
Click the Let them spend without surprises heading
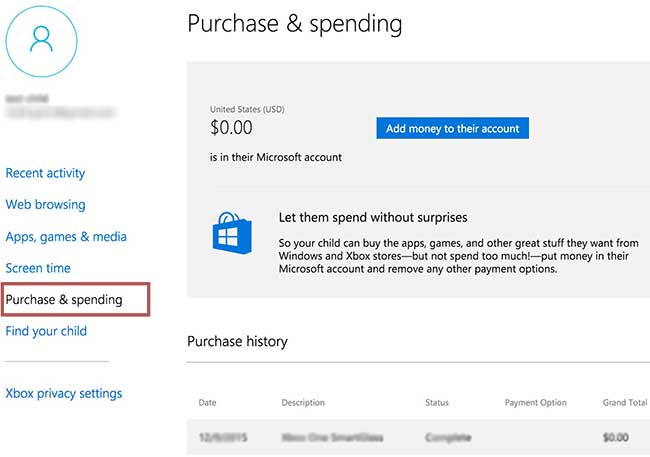click(372, 217)
